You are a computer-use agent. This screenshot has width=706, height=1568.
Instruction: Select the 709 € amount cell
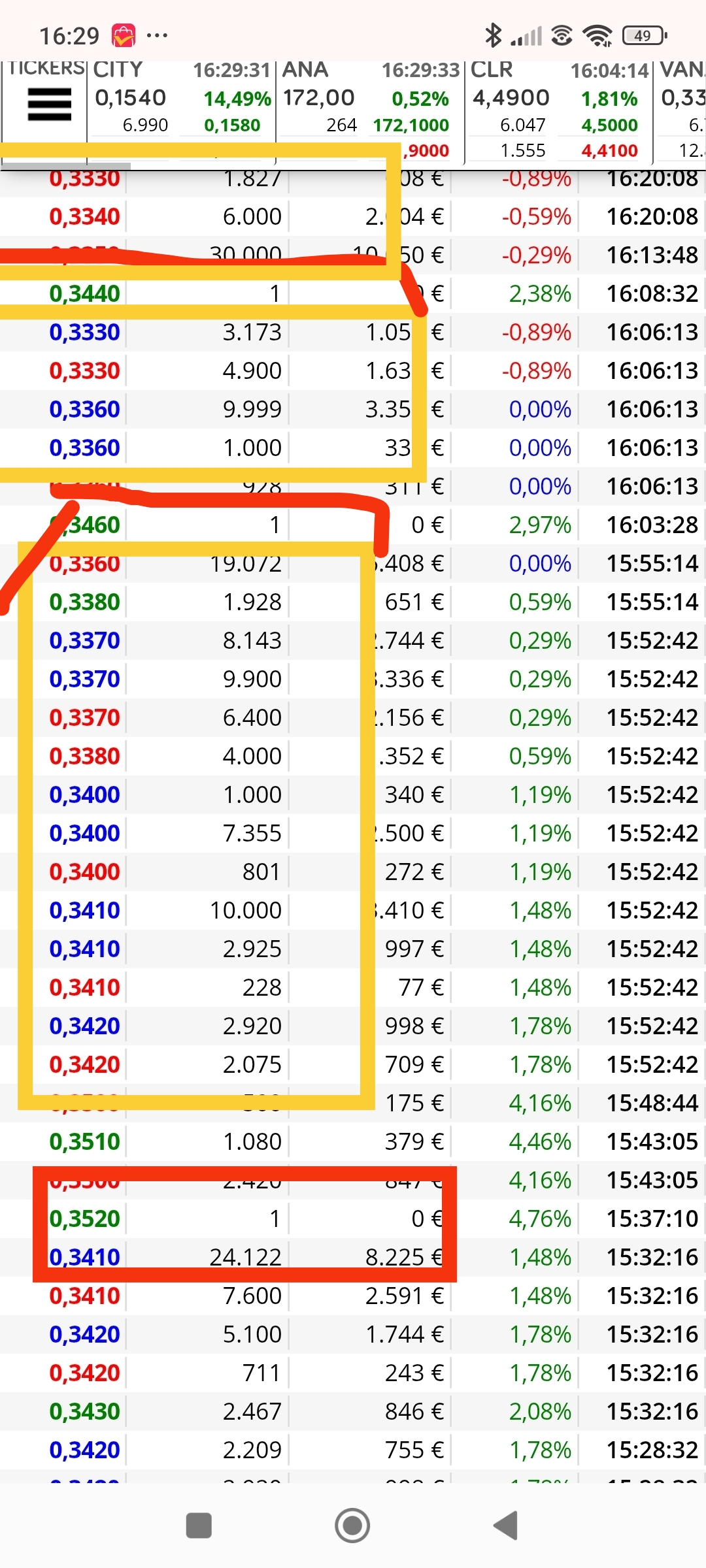[414, 1065]
